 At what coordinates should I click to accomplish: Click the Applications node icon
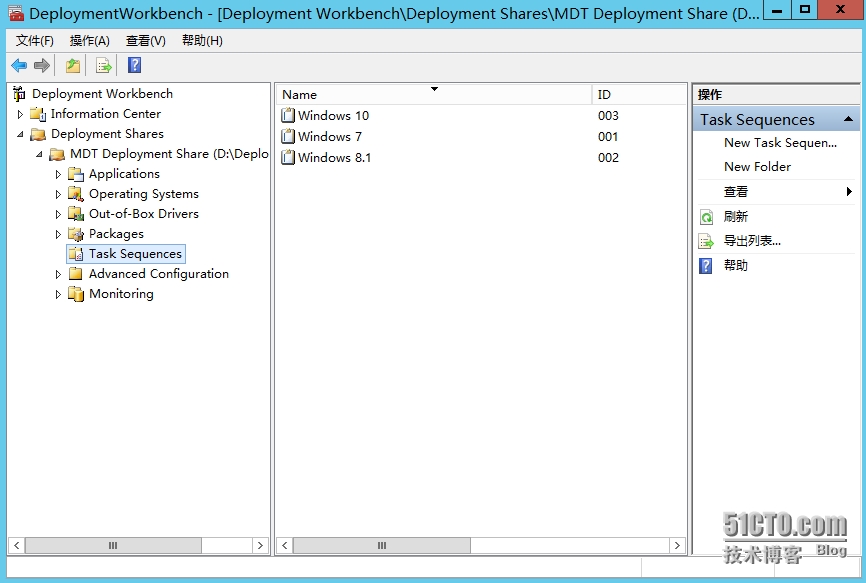tap(76, 174)
